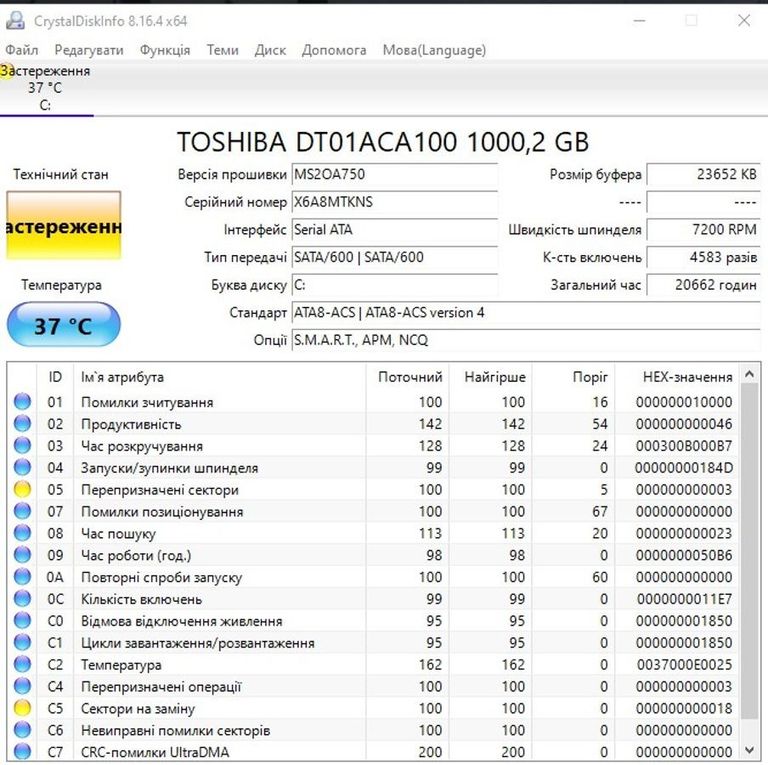This screenshot has height=765, width=768.
Task: Click the ID column header
Action: [55, 377]
